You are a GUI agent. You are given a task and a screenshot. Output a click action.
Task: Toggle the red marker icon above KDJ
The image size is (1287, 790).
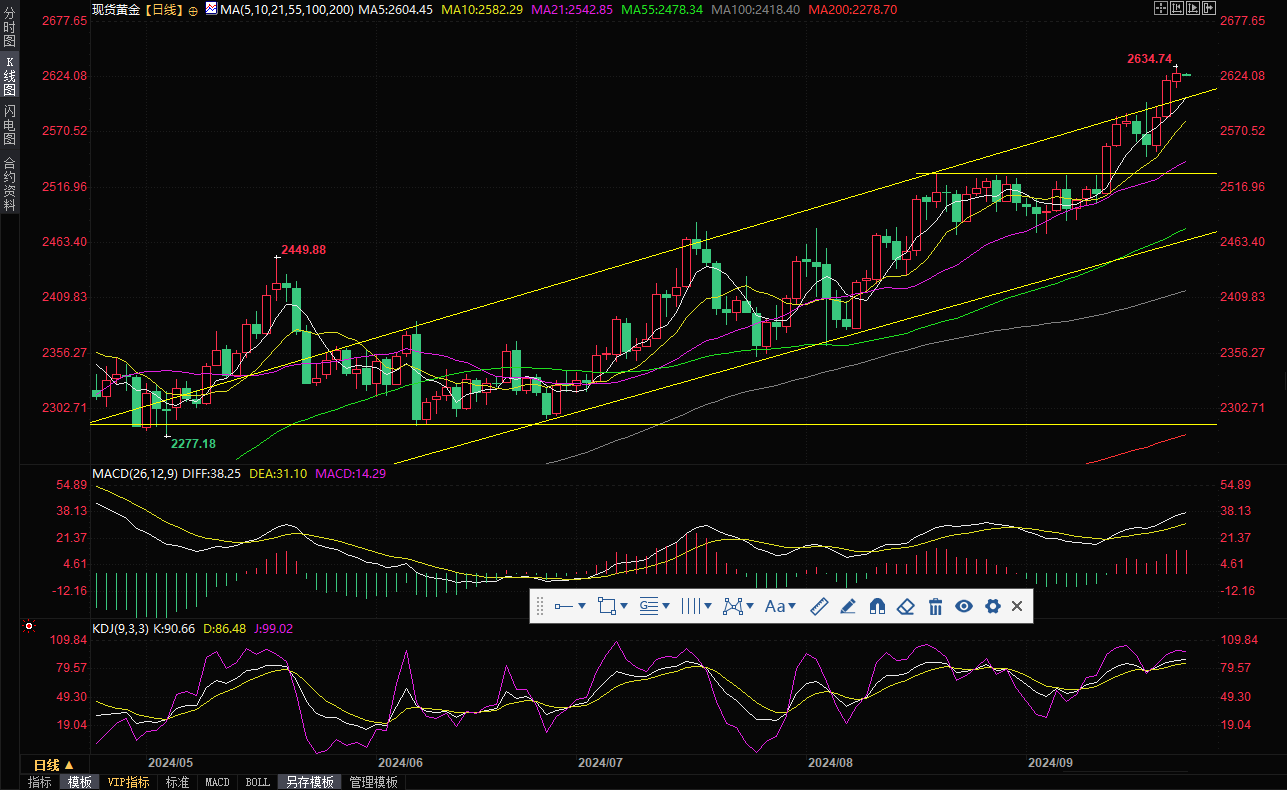(28, 628)
